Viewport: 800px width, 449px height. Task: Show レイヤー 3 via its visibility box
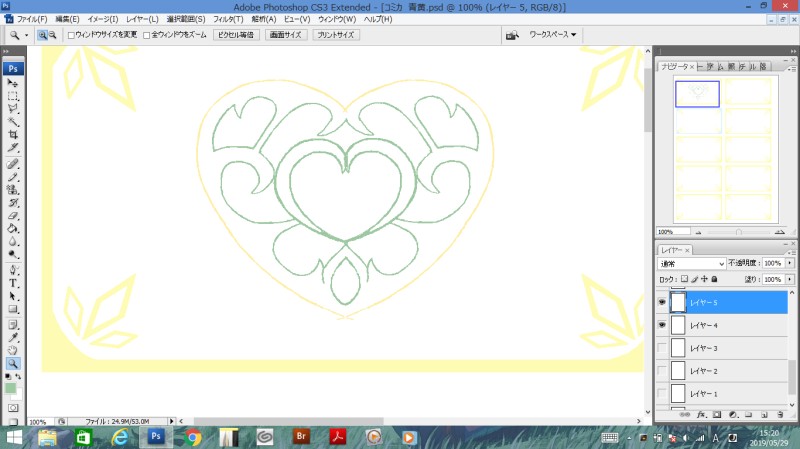click(662, 348)
